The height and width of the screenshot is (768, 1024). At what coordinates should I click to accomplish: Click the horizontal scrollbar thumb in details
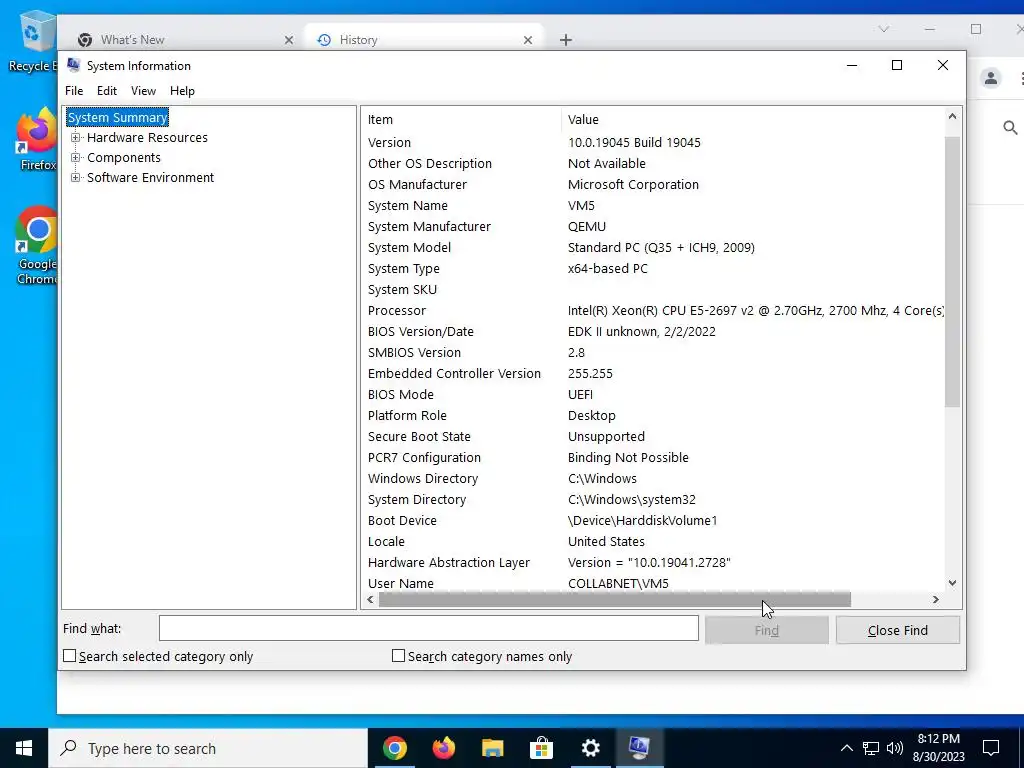click(615, 600)
